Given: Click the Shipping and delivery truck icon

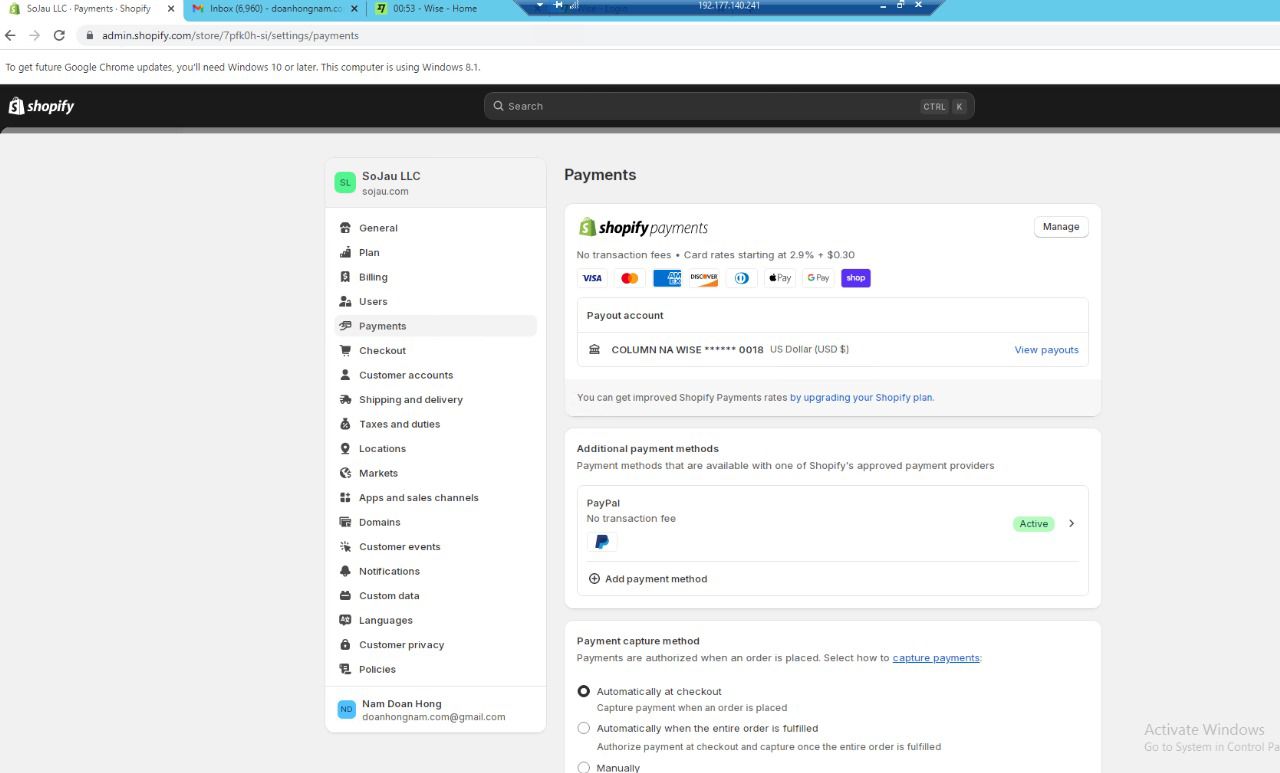Looking at the screenshot, I should (x=346, y=399).
